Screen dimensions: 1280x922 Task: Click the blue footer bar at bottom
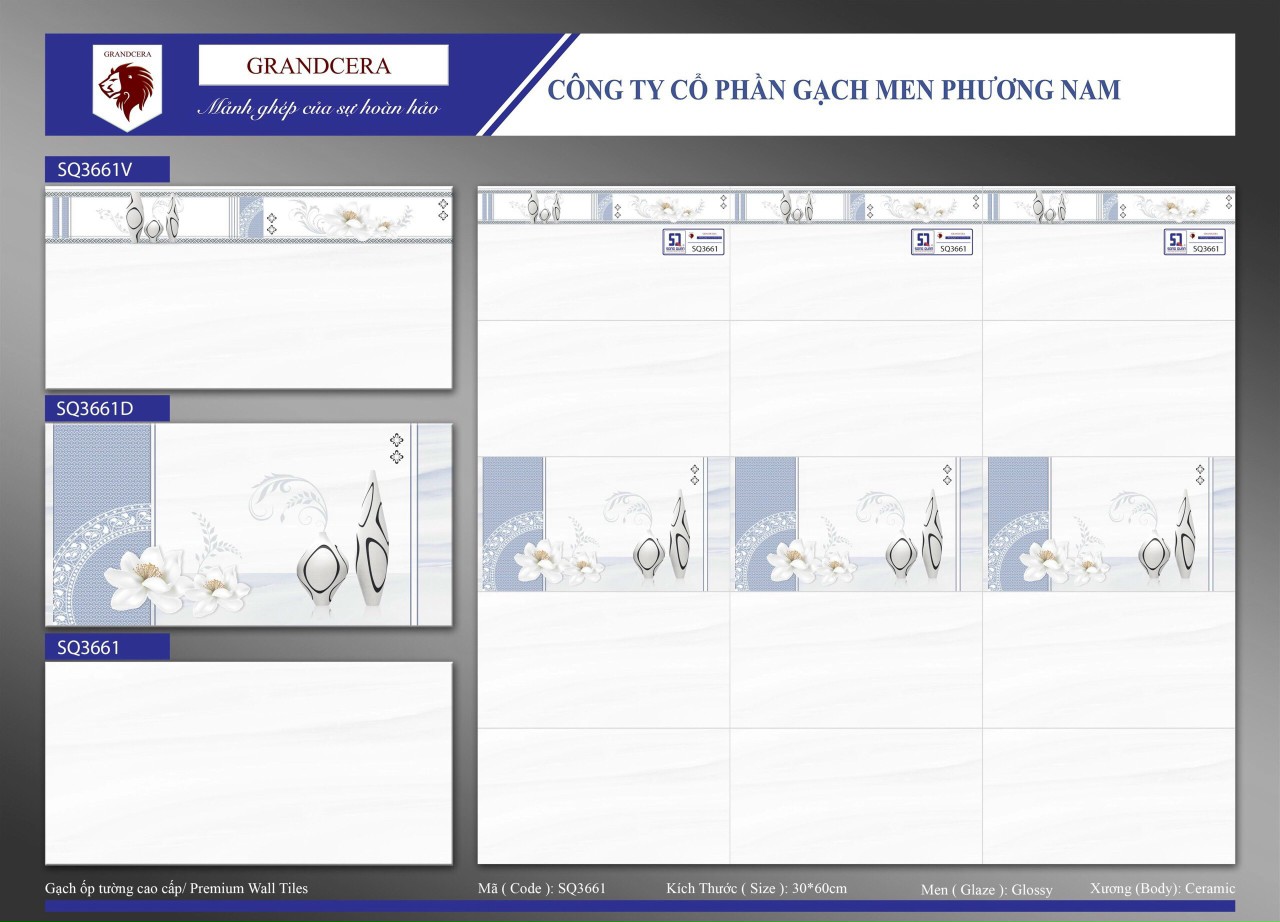click(640, 905)
